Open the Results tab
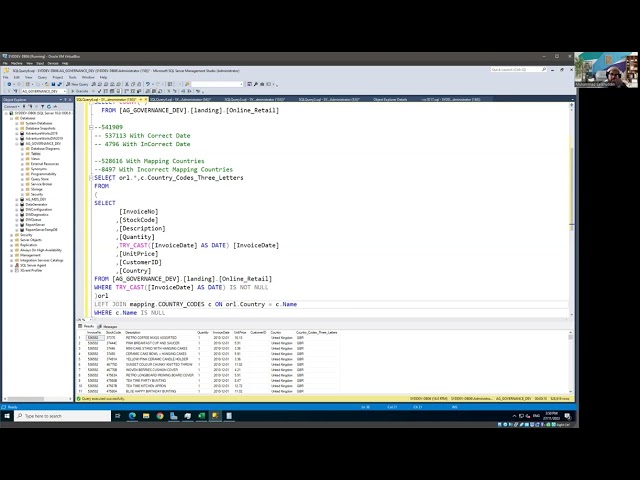 tap(86, 326)
